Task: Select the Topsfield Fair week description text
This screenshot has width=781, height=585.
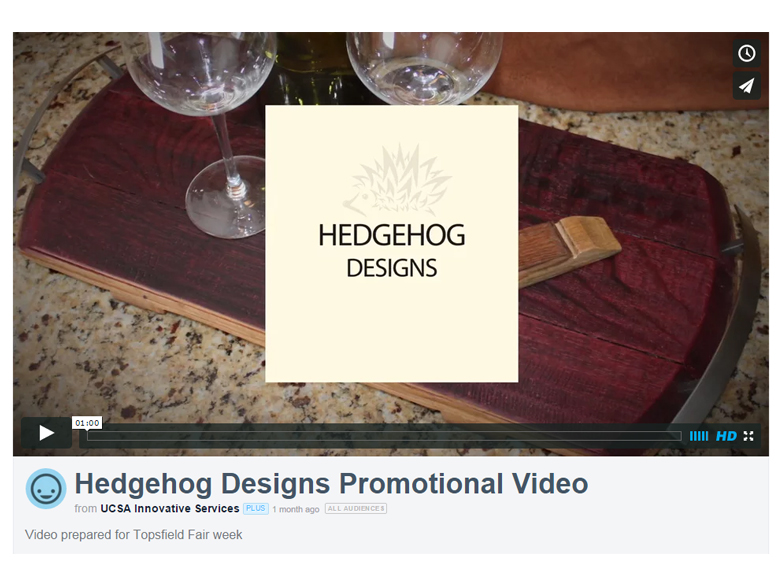Action: point(133,535)
